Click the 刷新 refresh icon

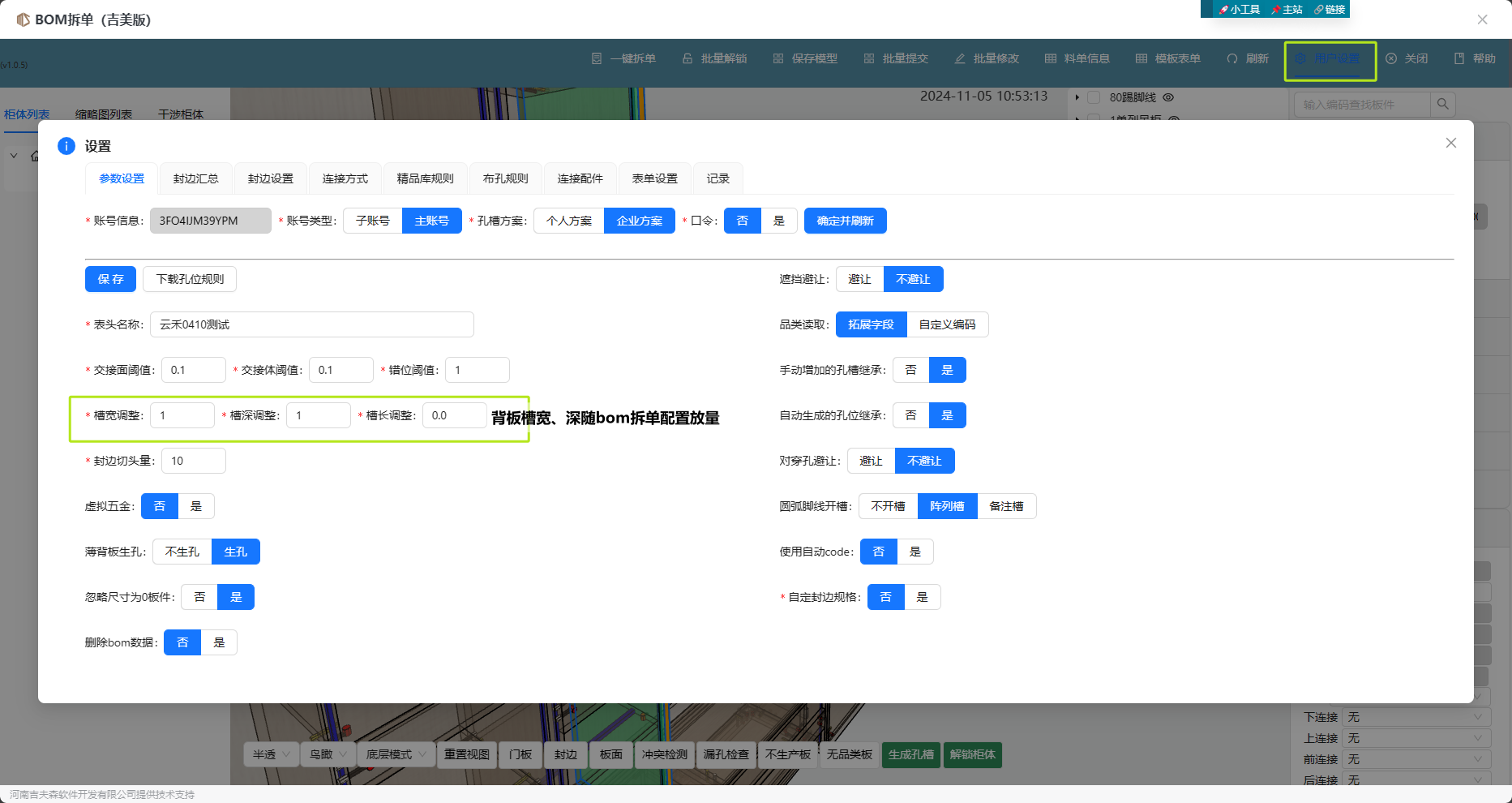[x=1232, y=58]
